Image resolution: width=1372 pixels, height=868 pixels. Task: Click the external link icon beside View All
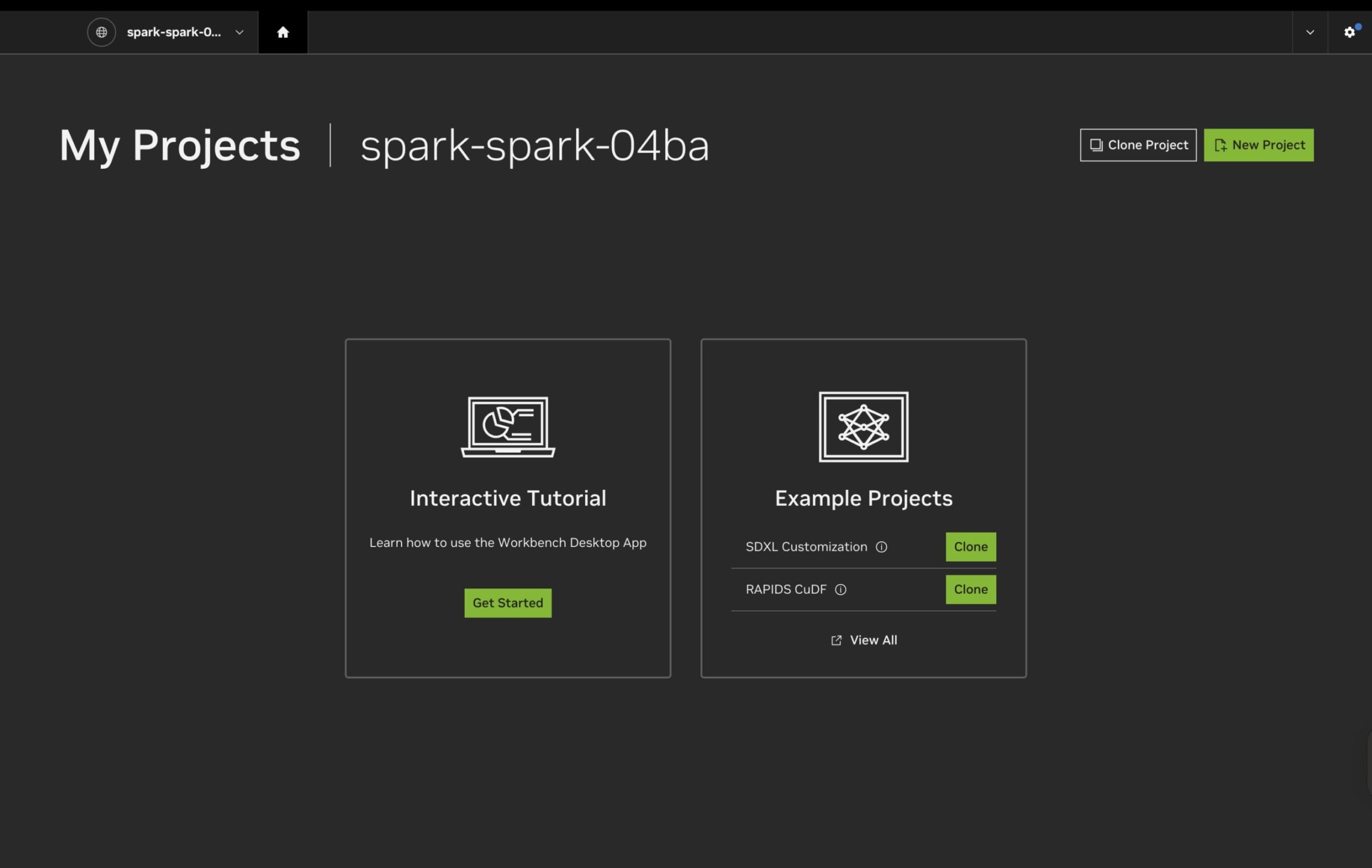pyautogui.click(x=836, y=640)
